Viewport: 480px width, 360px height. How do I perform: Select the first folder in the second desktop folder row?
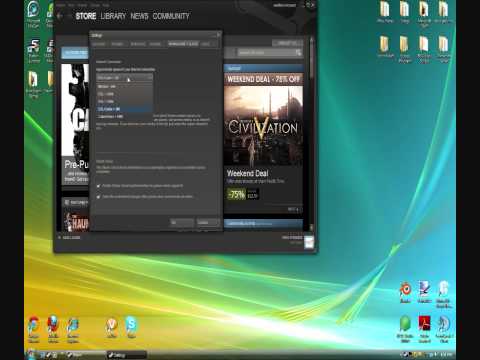point(385,47)
